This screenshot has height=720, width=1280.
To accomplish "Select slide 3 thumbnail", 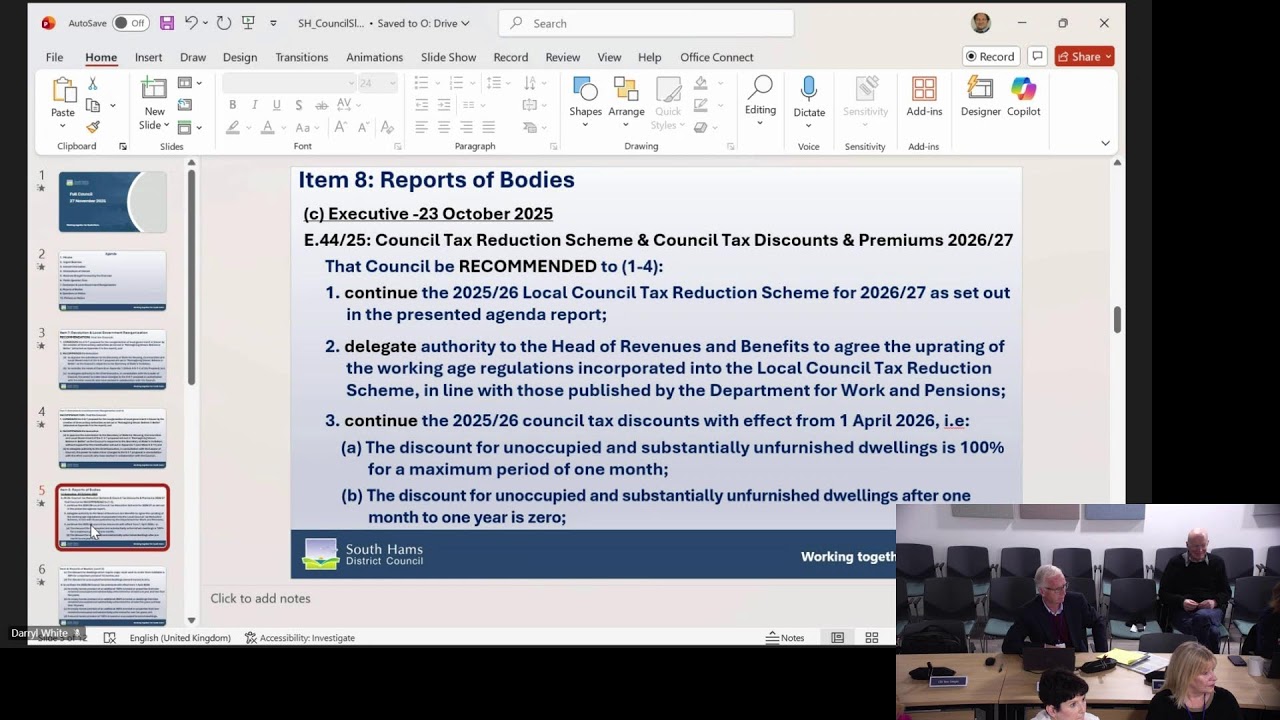I will pos(112,359).
